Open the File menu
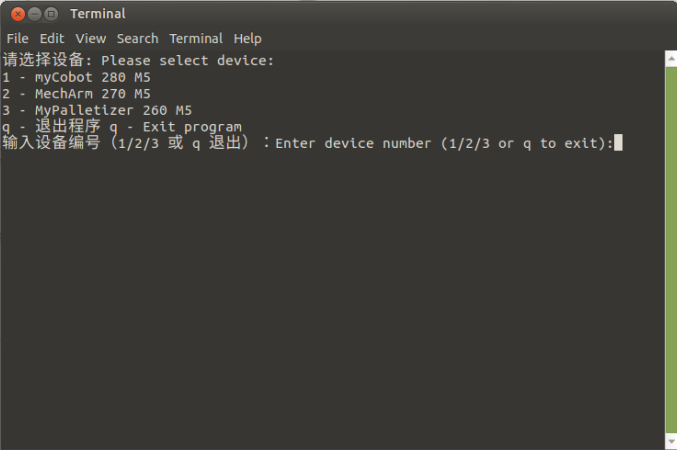The height and width of the screenshot is (450, 677). point(17,38)
